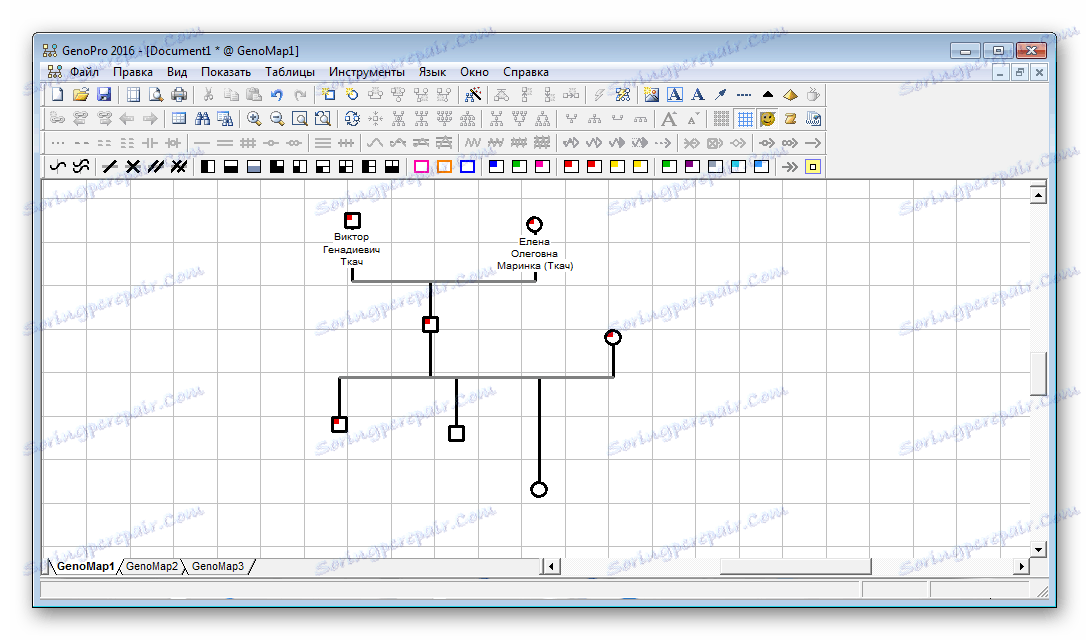Apply the double wavy link line style

tap(81, 167)
